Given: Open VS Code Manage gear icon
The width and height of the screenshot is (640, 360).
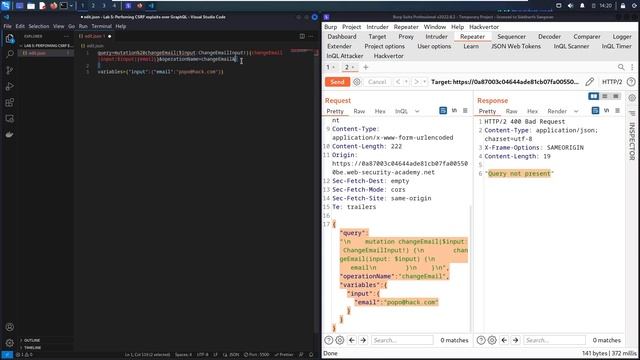Looking at the screenshot, I should [x=10, y=343].
